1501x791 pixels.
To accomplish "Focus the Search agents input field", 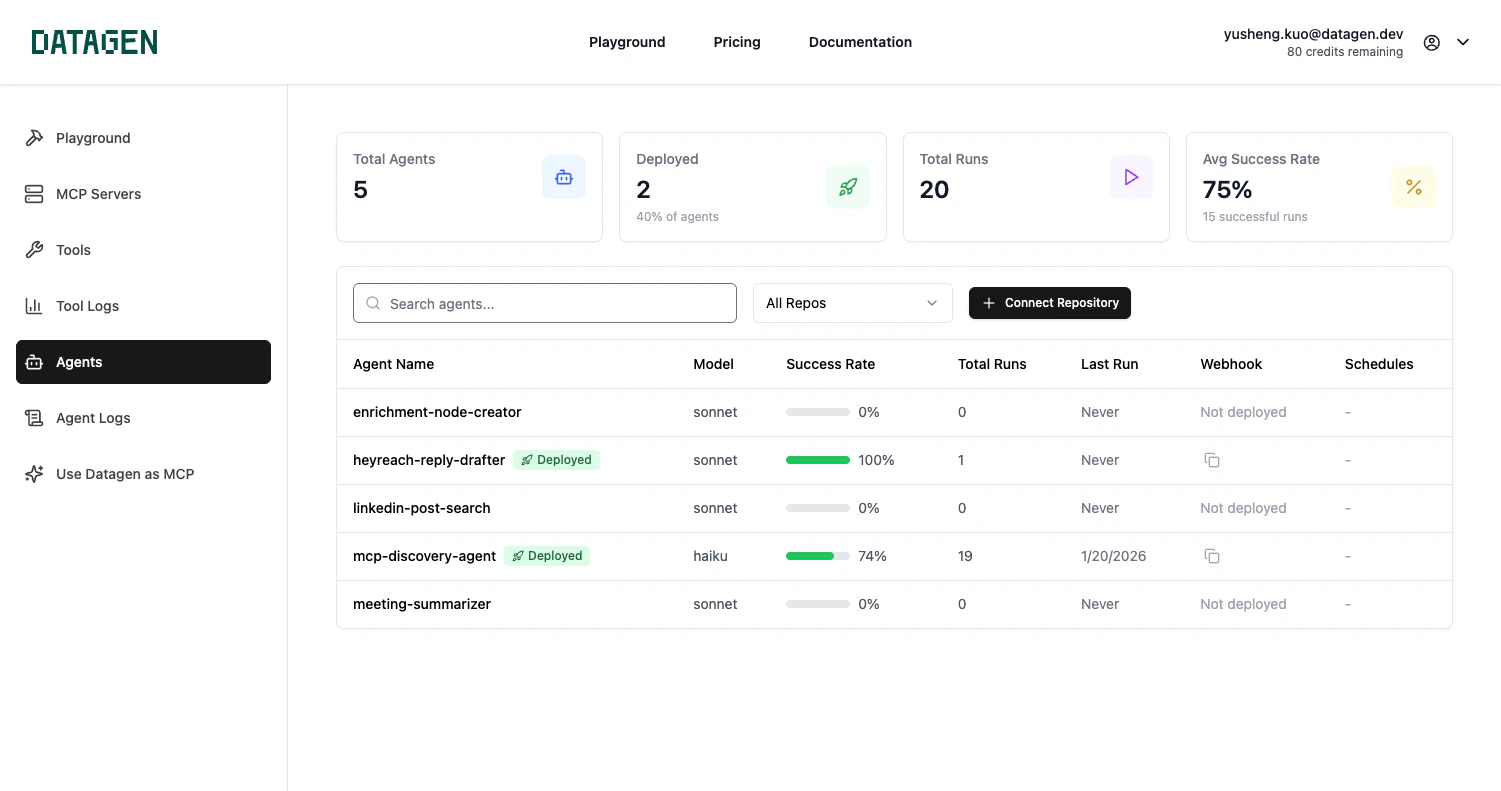I will [x=545, y=303].
